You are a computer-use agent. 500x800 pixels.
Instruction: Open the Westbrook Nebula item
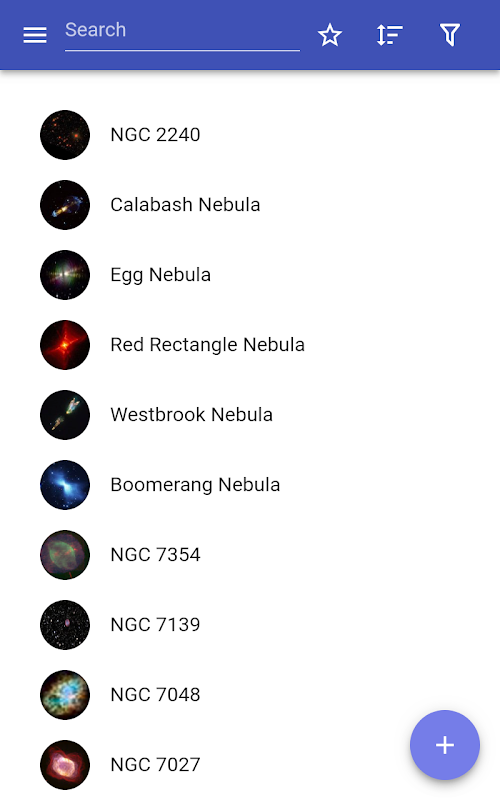[250, 415]
